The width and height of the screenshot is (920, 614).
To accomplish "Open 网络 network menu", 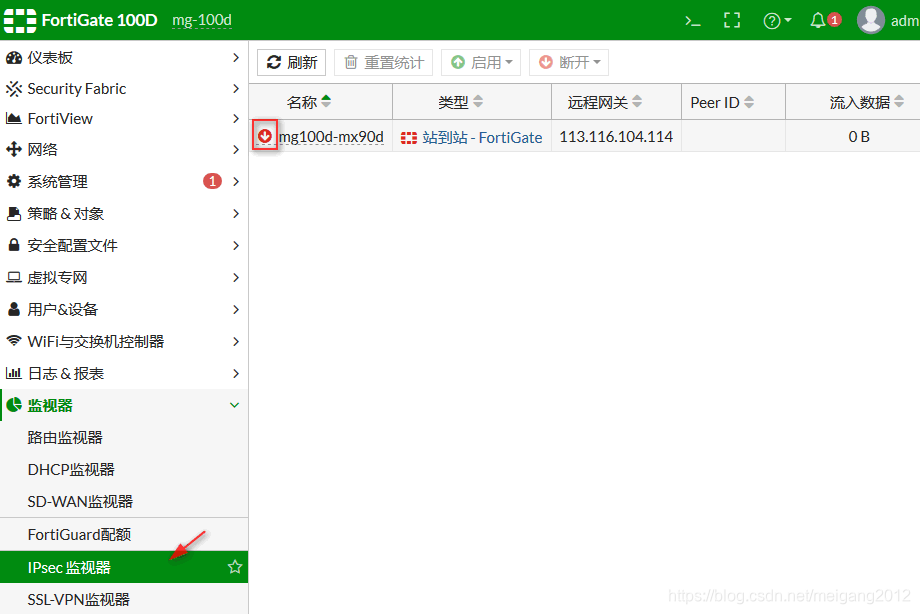I will point(124,150).
